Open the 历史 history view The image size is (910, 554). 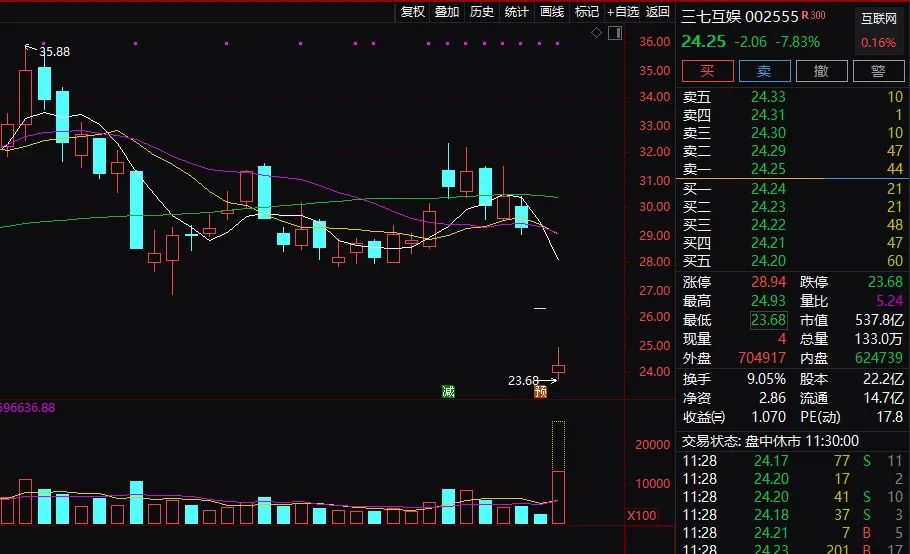tap(482, 12)
